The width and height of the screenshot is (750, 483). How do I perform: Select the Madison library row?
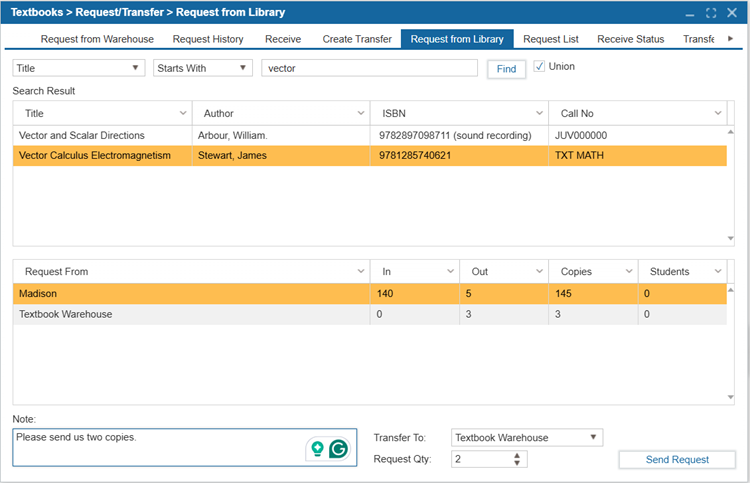[370, 294]
